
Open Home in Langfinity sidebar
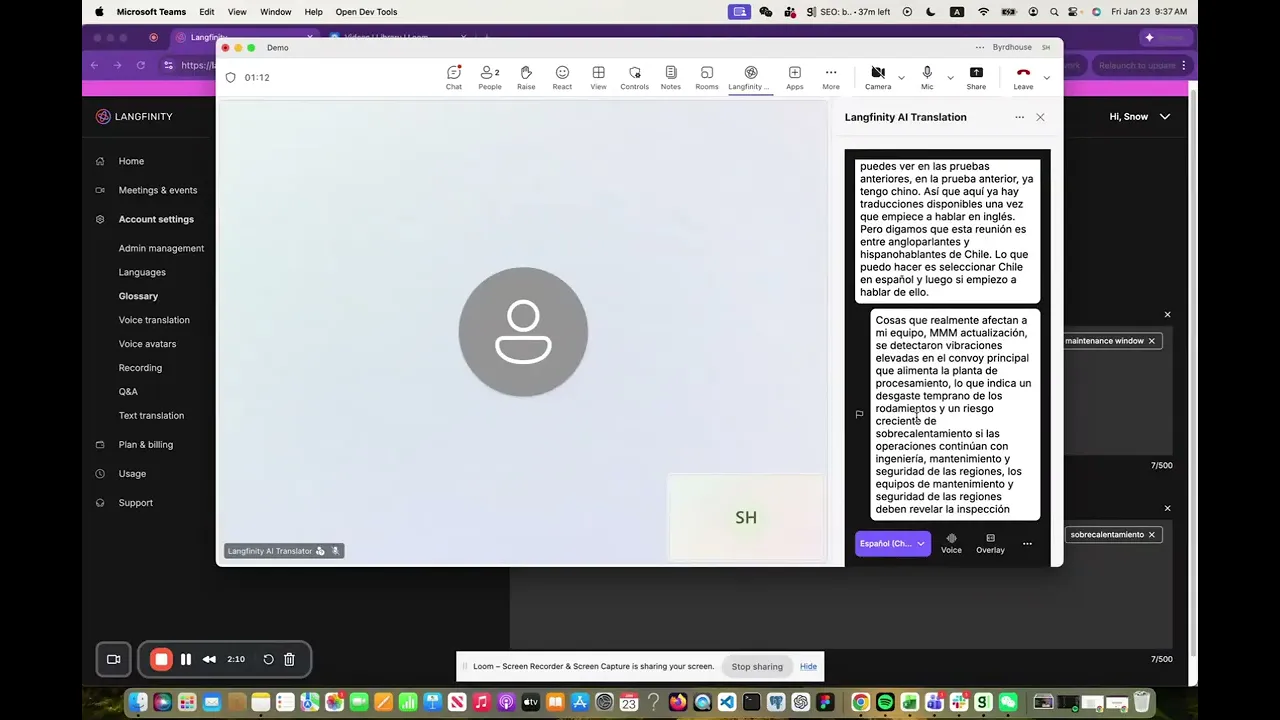tap(131, 161)
